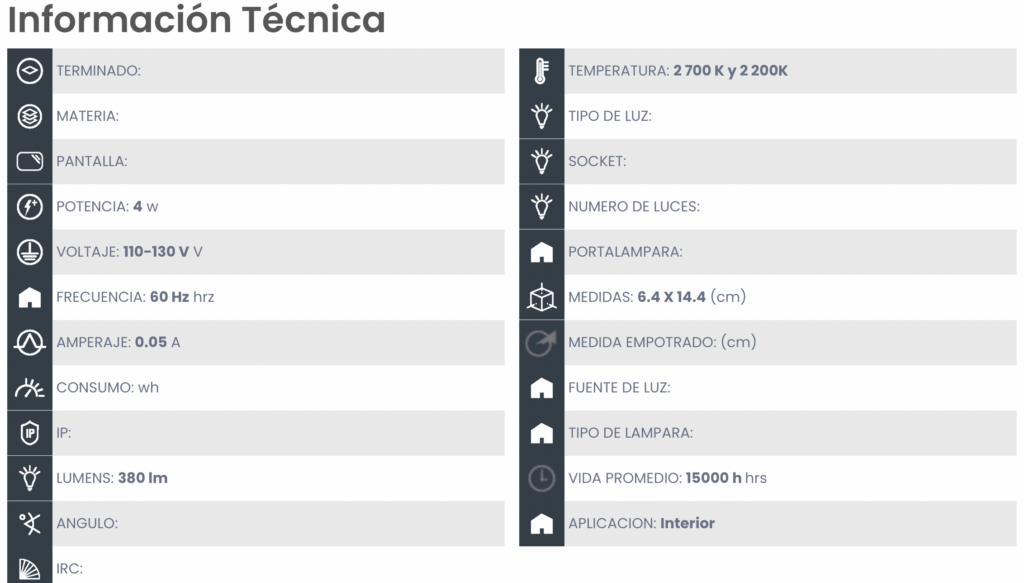
Task: Click the IRC fan-shaped icon
Action: 29,569
